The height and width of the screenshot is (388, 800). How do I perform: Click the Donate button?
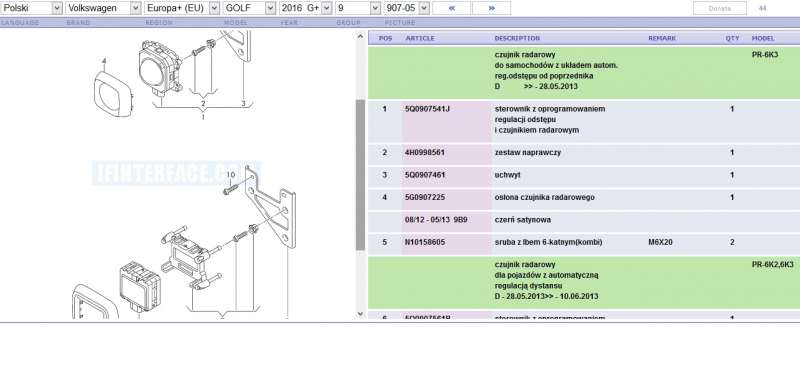719,8
